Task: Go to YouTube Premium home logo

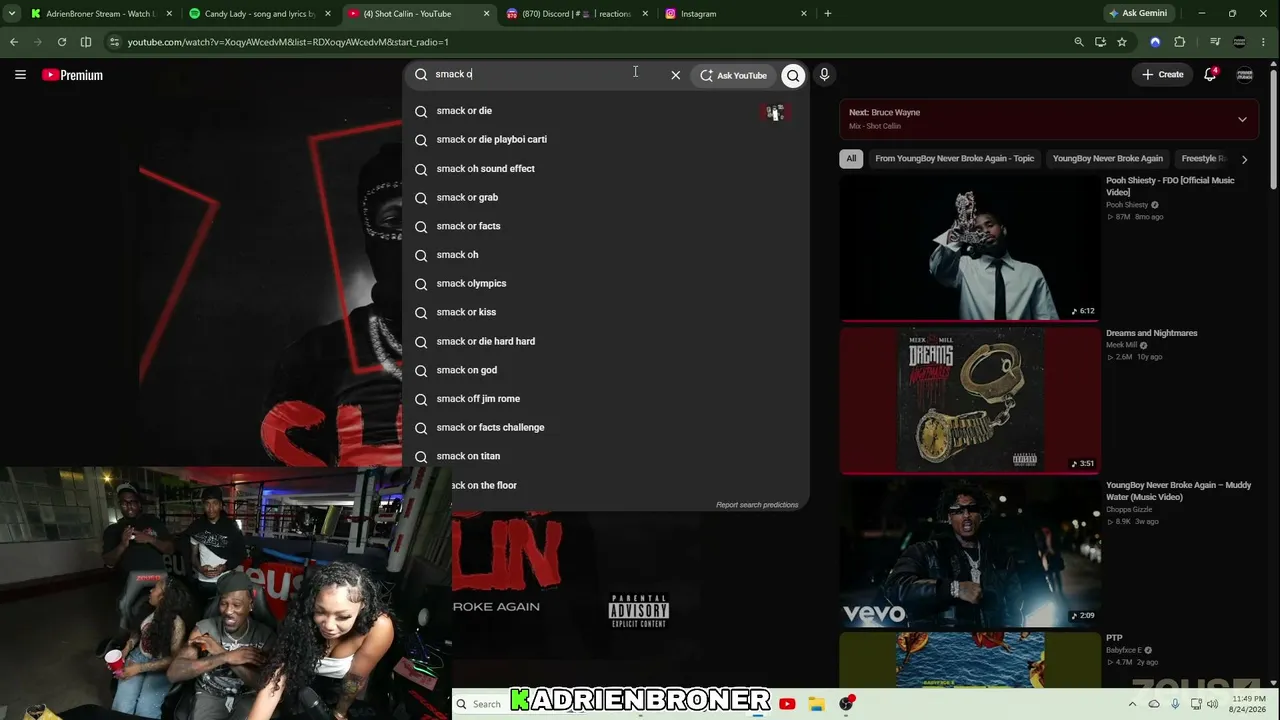Action: coord(73,75)
